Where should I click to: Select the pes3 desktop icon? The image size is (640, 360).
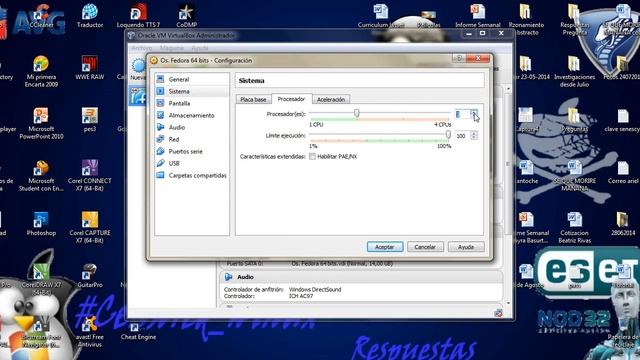tap(90, 120)
